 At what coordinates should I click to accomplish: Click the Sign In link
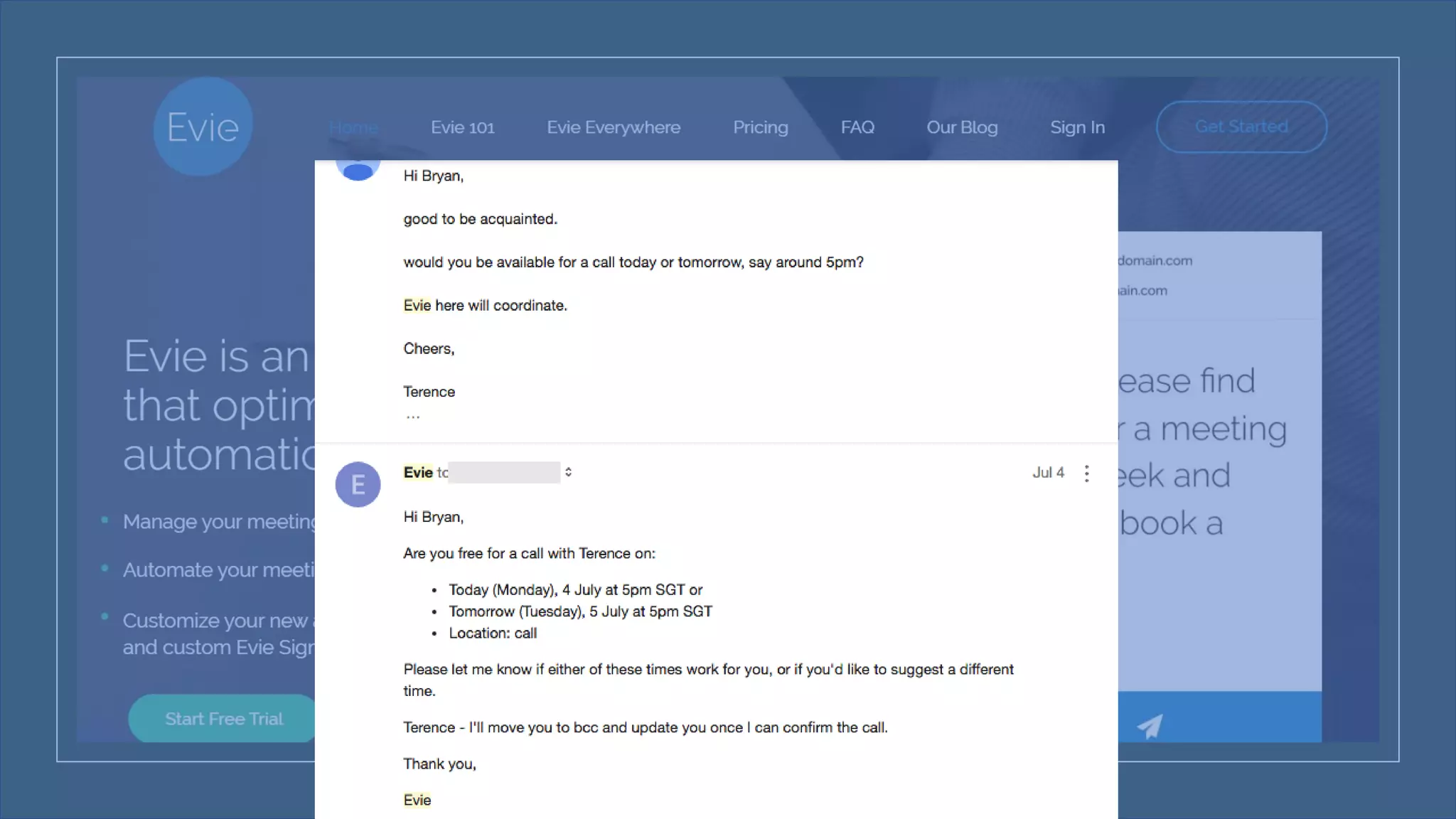coord(1076,128)
